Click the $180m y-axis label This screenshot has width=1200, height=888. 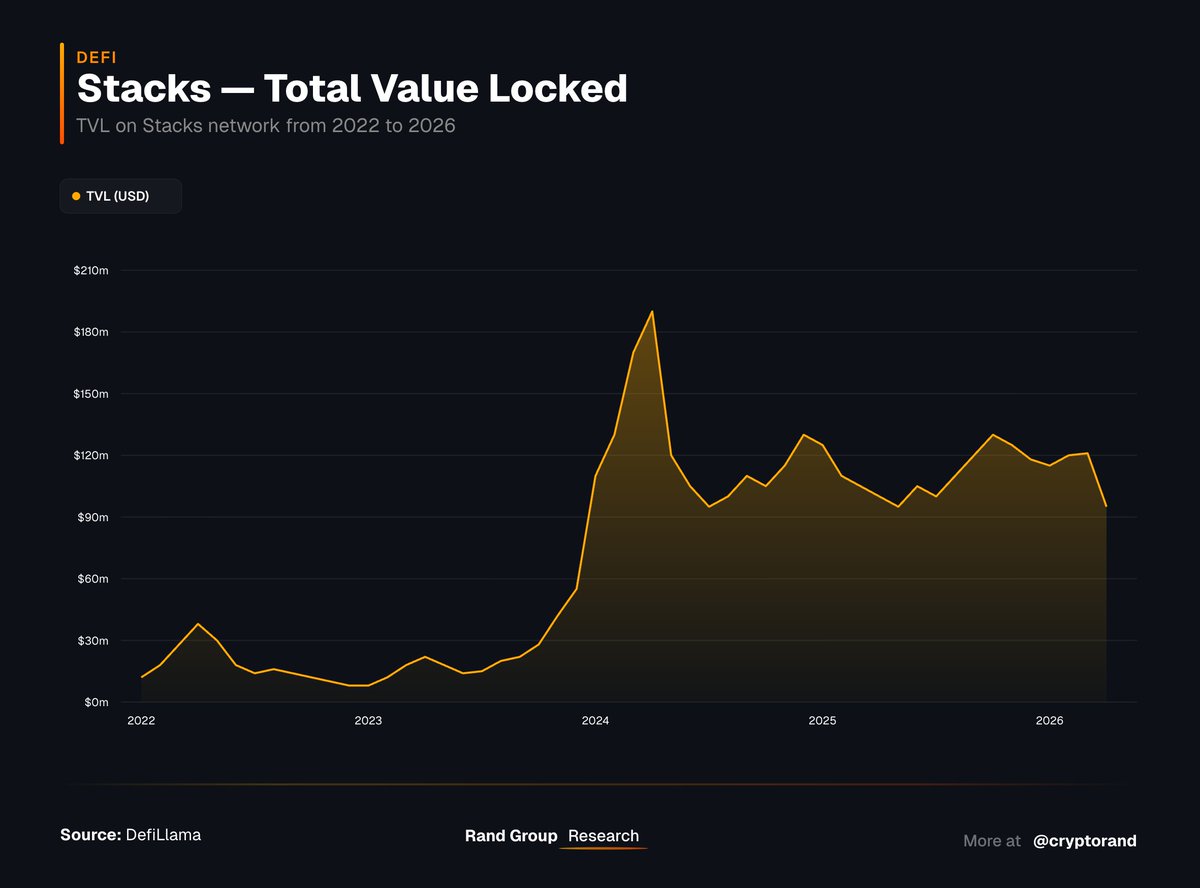coord(91,332)
